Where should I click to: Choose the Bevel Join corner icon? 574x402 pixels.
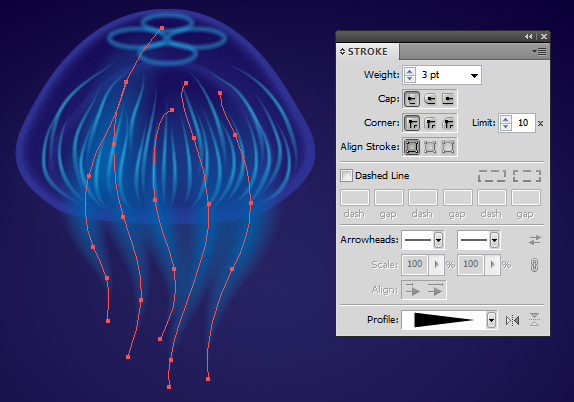point(448,123)
